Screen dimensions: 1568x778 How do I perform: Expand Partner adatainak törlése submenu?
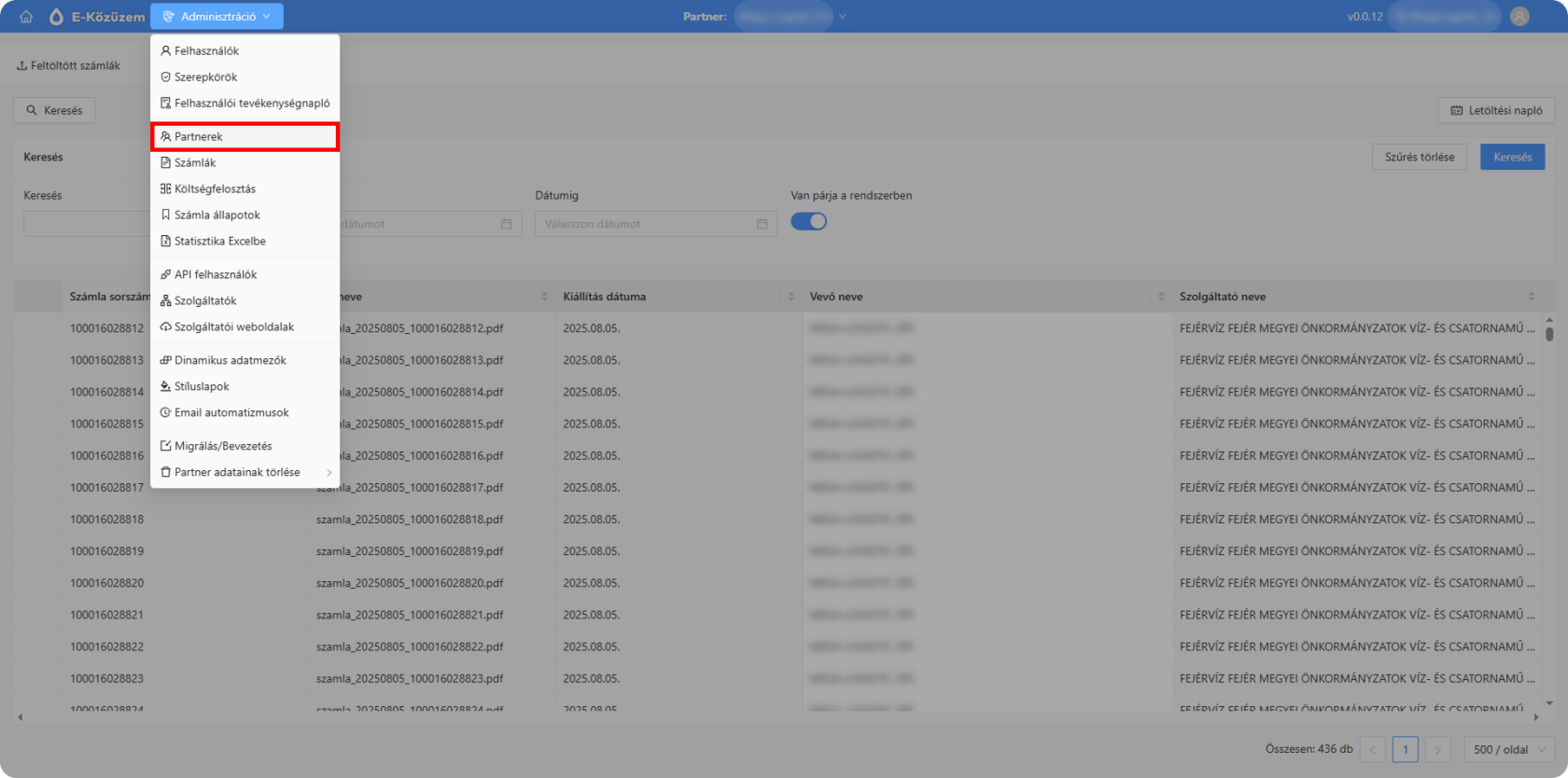[245, 472]
